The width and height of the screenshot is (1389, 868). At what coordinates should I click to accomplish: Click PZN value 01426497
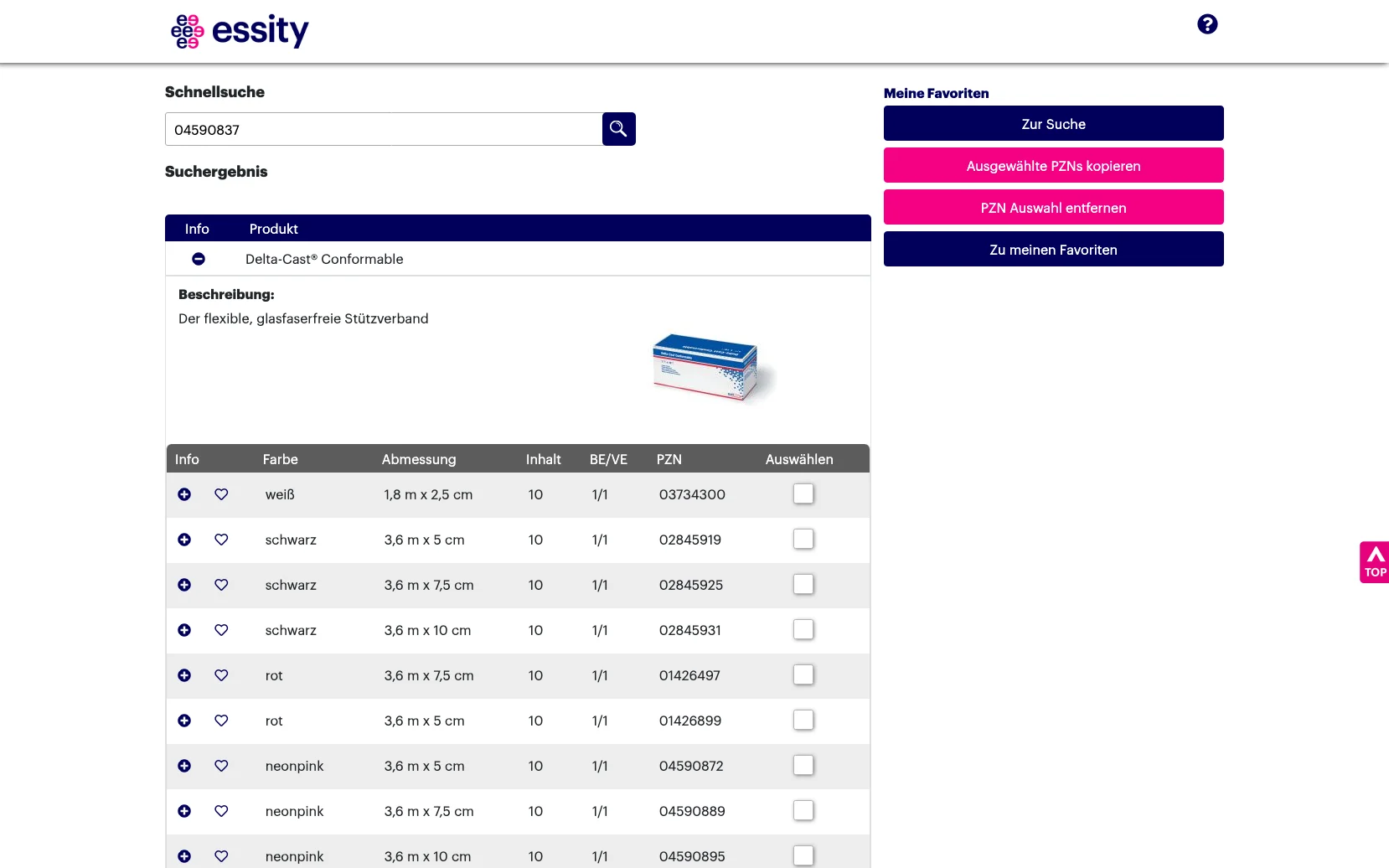pyautogui.click(x=689, y=675)
